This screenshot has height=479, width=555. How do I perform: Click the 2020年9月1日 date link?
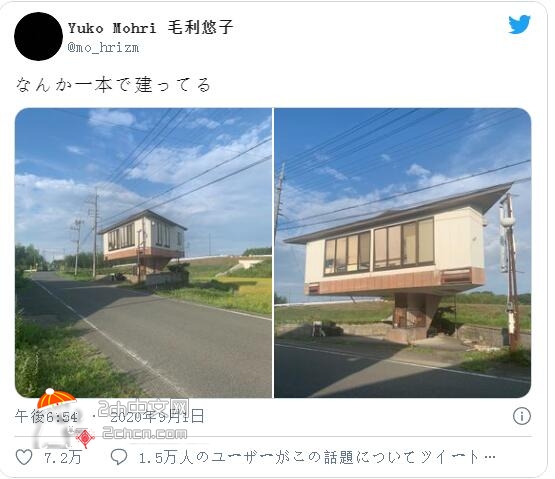[157, 416]
